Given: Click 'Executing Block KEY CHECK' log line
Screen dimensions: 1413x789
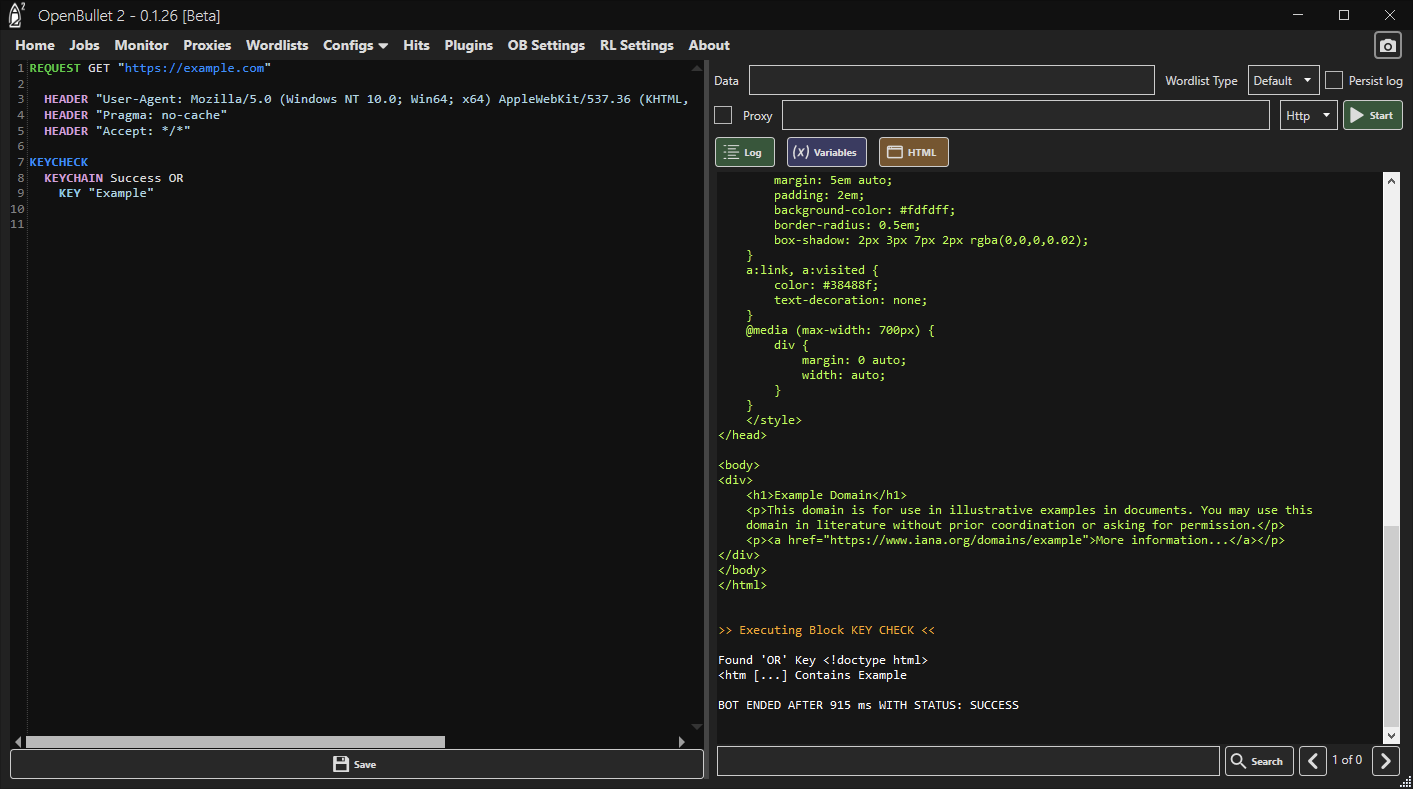Looking at the screenshot, I should (x=827, y=630).
